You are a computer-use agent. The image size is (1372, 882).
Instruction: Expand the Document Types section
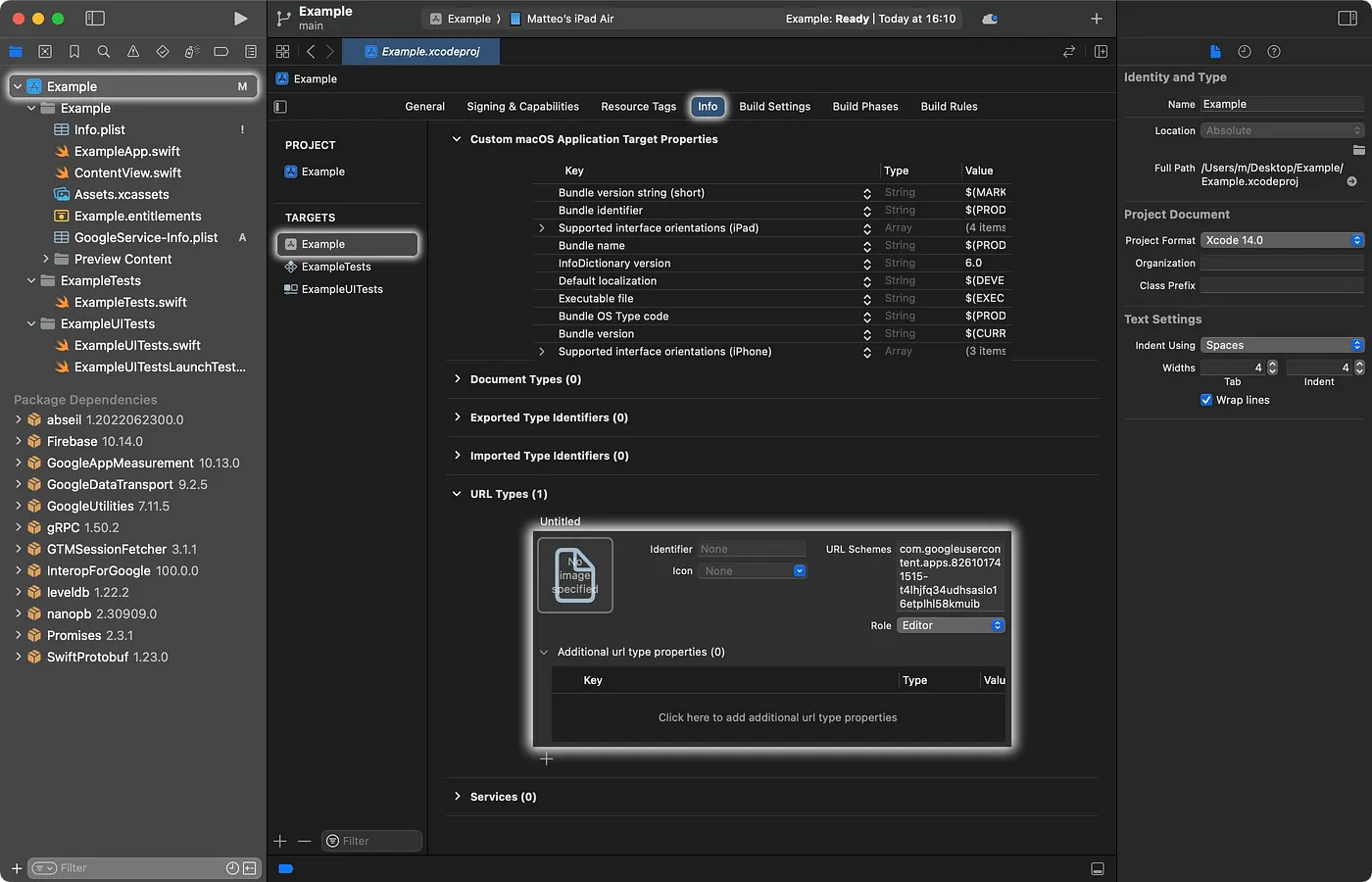click(457, 379)
